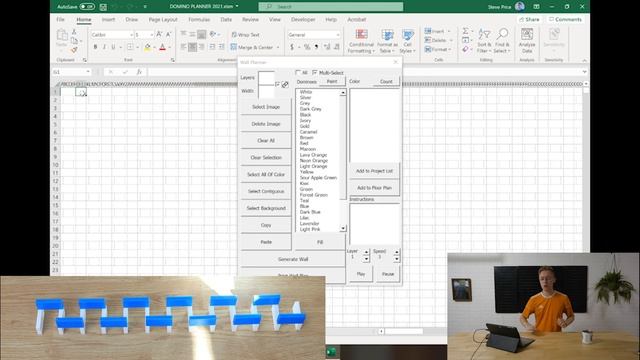The width and height of the screenshot is (640, 360).
Task: Click the Clear eraser icon in Editing
Action: (465, 49)
